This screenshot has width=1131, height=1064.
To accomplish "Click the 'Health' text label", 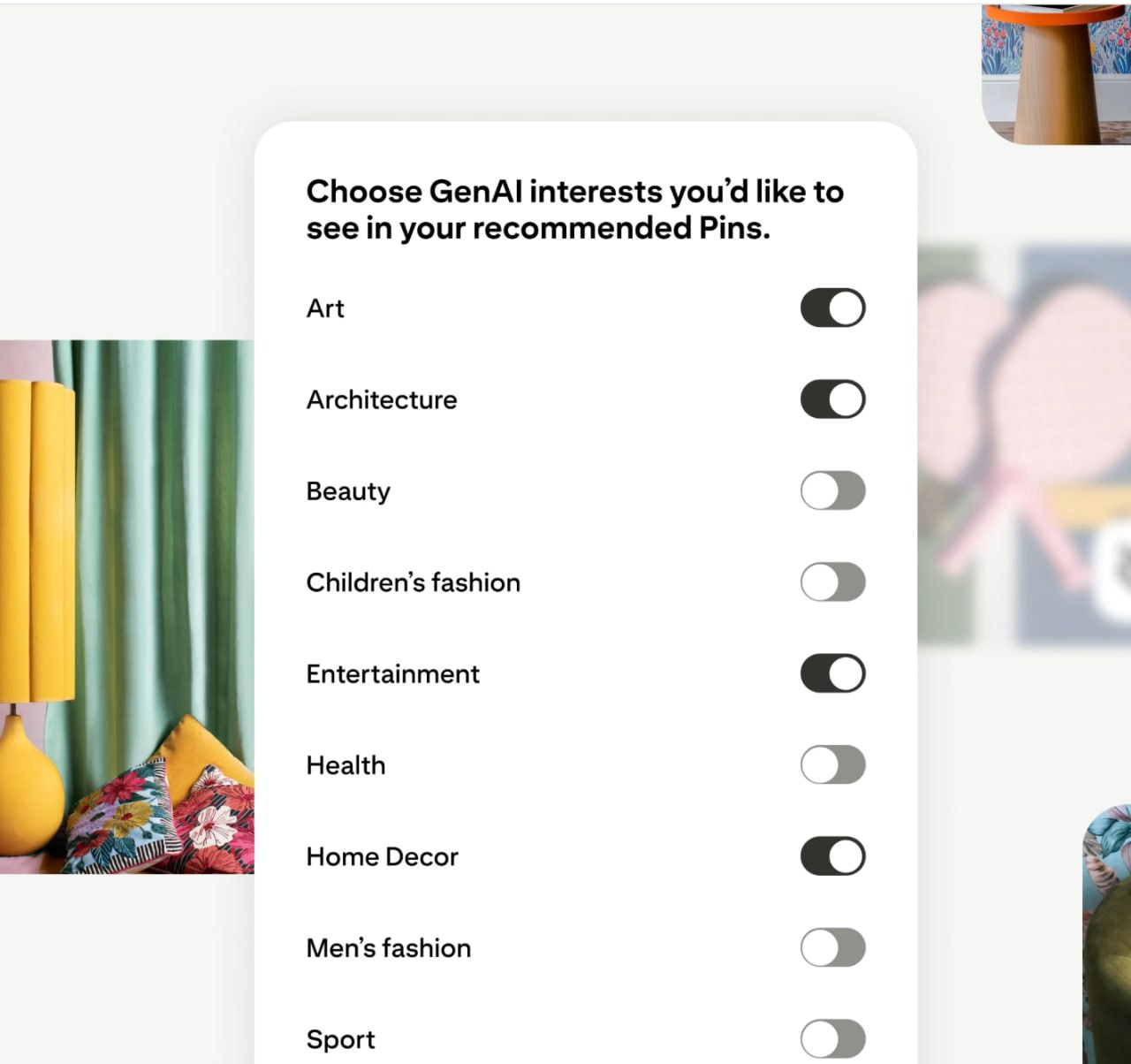I will (345, 765).
